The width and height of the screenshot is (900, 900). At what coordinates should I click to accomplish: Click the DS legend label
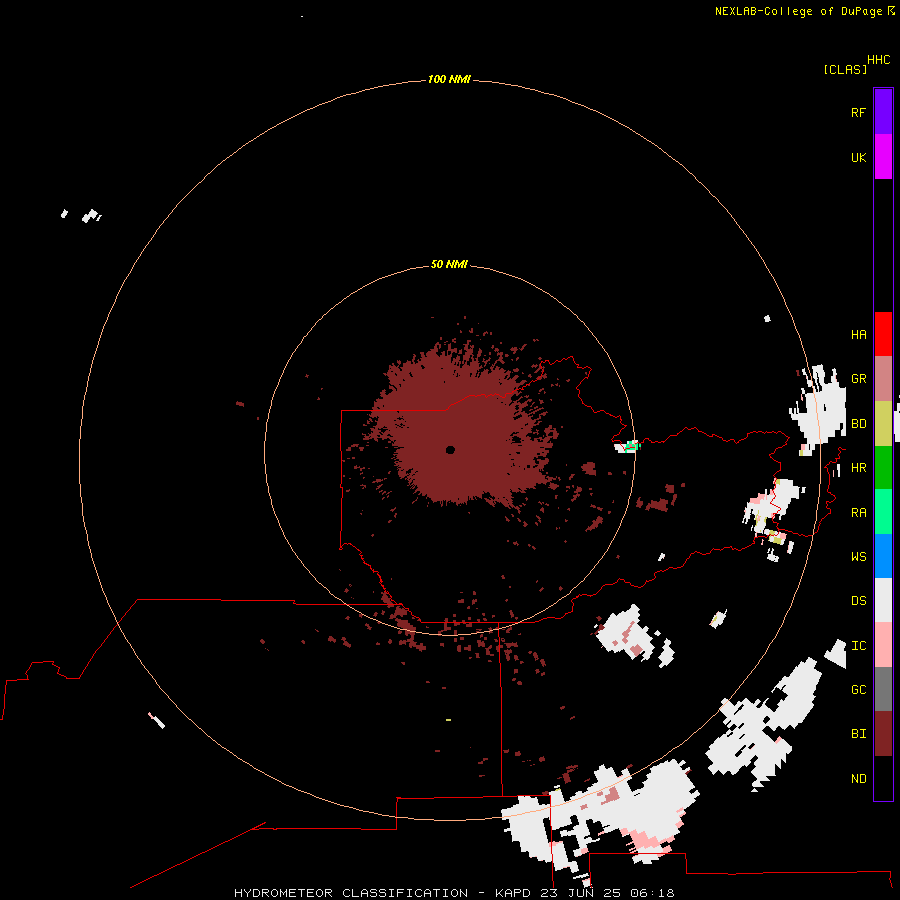pyautogui.click(x=858, y=601)
